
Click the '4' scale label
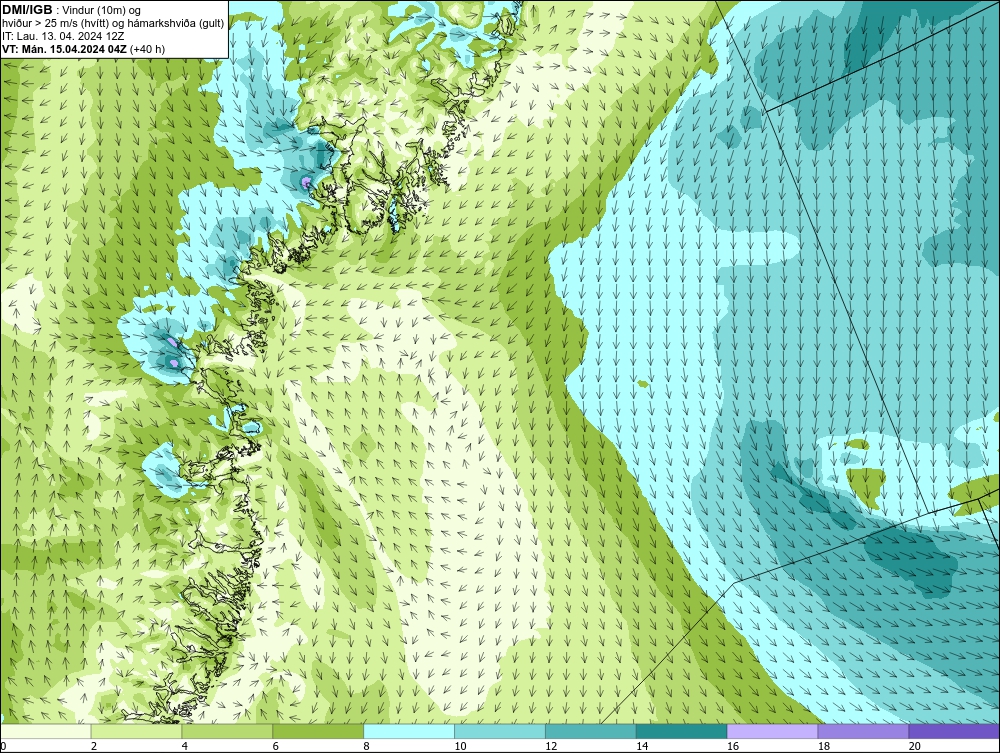(184, 746)
